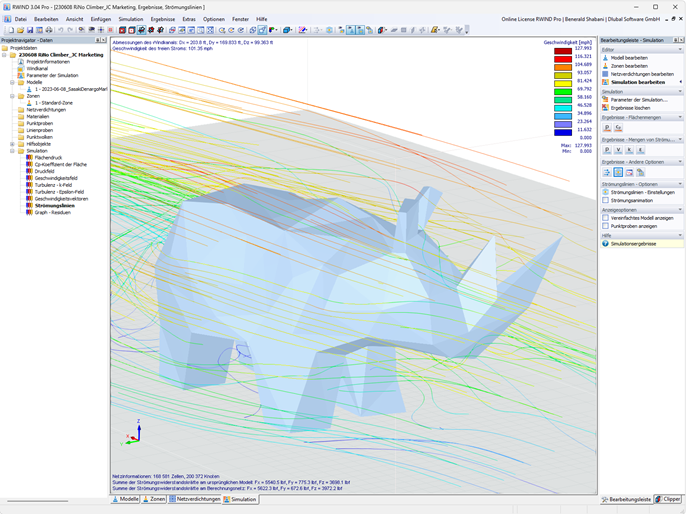Click the RWIND app icon in title bar

tap(6, 7)
